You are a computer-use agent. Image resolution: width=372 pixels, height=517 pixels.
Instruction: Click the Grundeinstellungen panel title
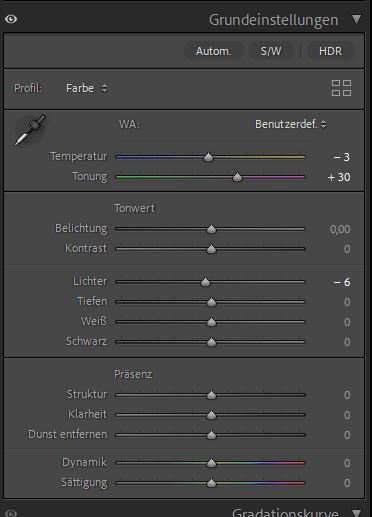pos(274,20)
